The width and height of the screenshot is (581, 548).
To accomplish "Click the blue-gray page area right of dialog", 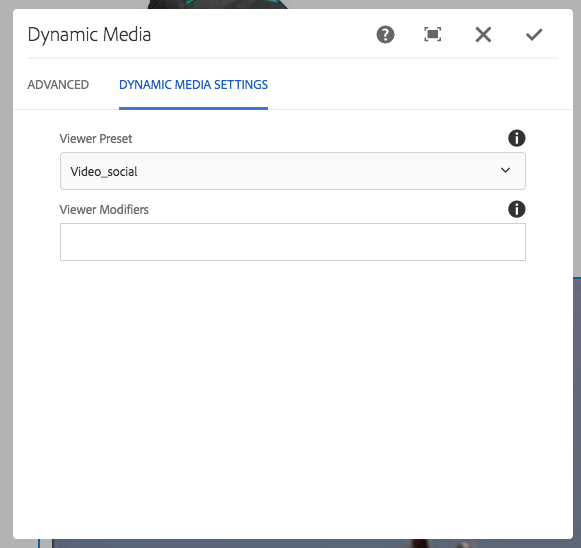I will click(x=577, y=408).
